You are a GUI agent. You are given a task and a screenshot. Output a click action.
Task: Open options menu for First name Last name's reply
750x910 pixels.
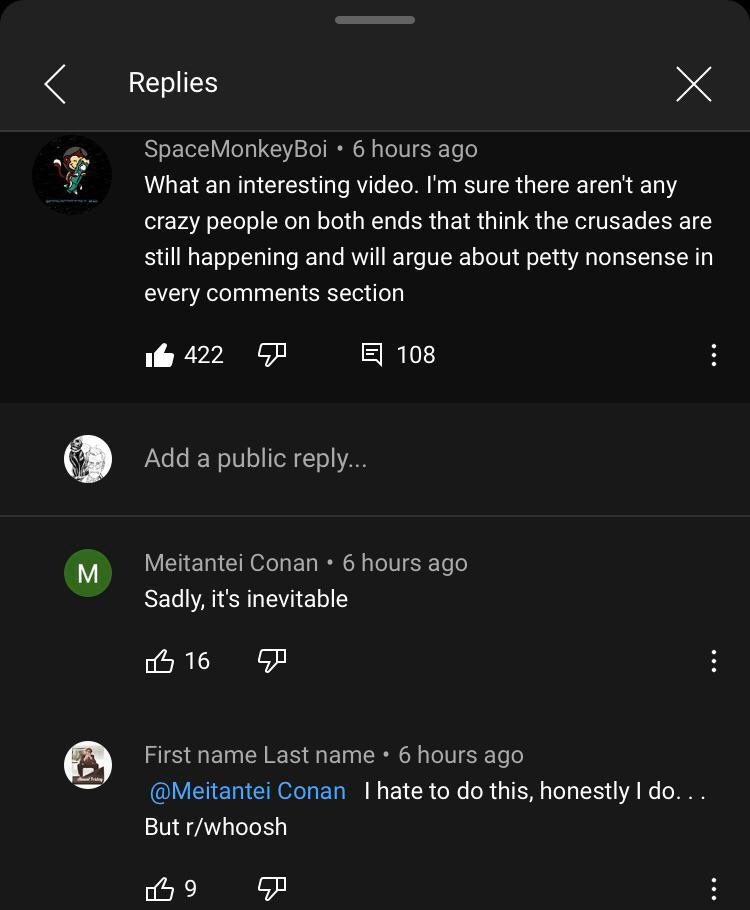coord(713,889)
